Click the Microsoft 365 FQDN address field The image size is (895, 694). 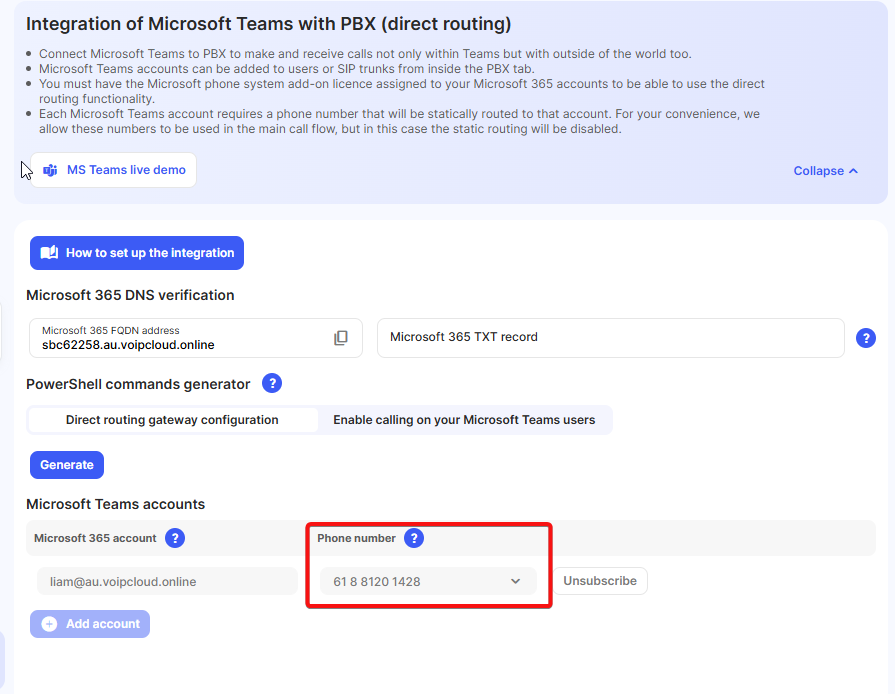point(180,338)
